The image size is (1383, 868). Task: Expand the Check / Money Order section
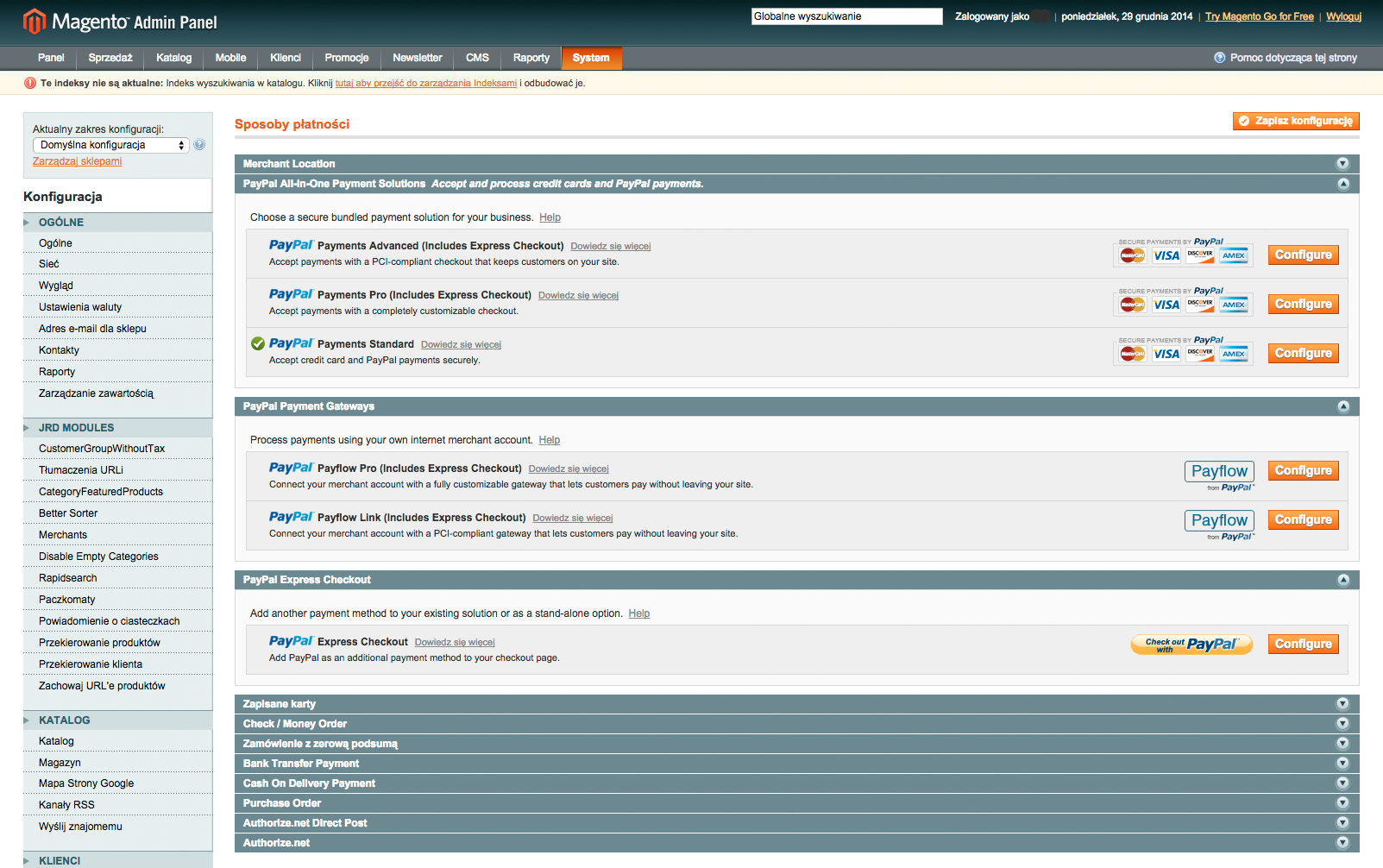tap(1342, 724)
